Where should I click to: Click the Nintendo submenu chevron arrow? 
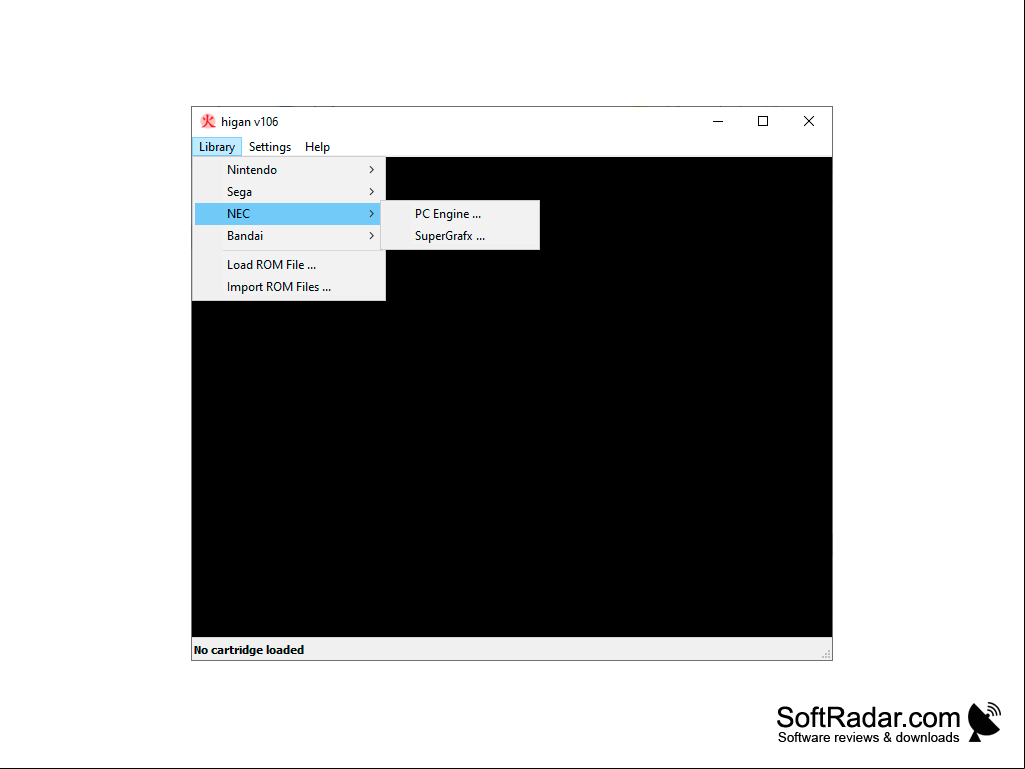coord(371,169)
